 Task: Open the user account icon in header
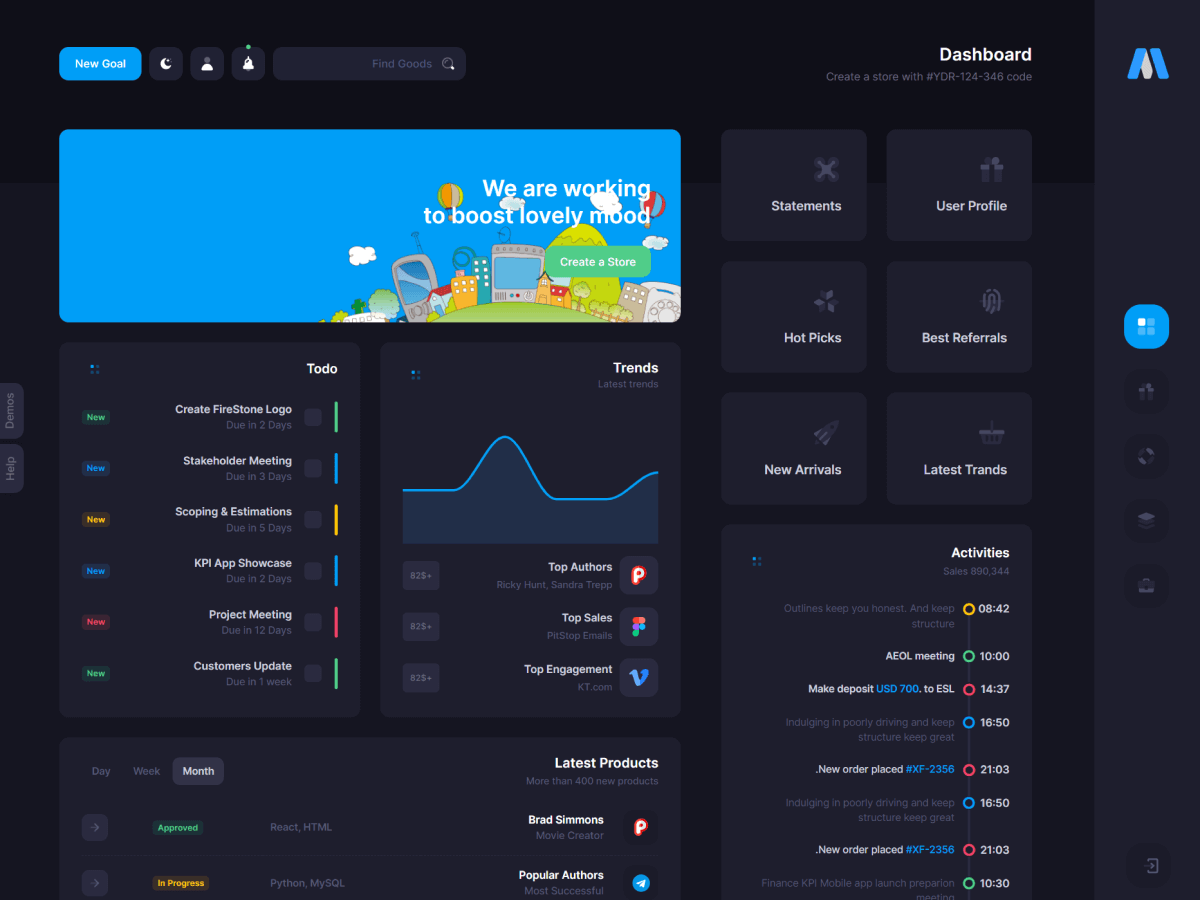207,64
